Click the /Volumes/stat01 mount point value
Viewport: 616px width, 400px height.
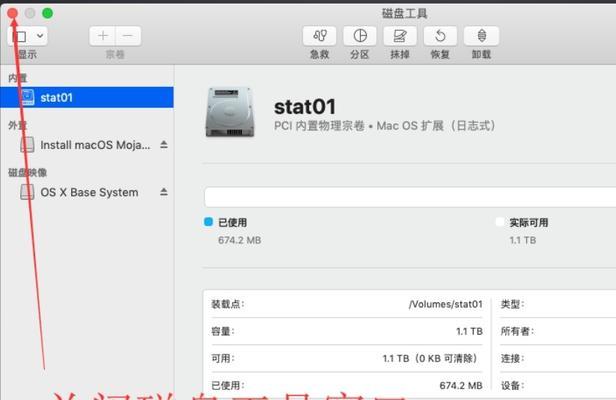coord(446,304)
